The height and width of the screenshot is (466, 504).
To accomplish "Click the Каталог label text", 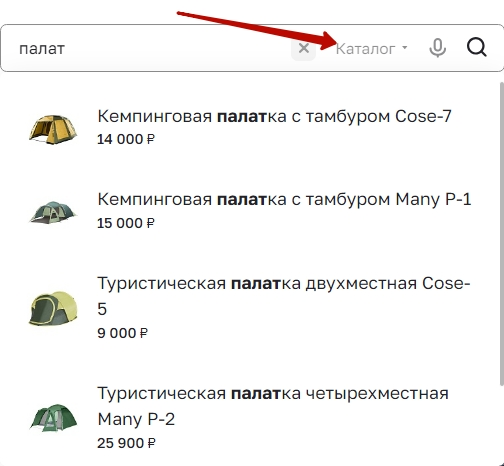I will 365,49.
